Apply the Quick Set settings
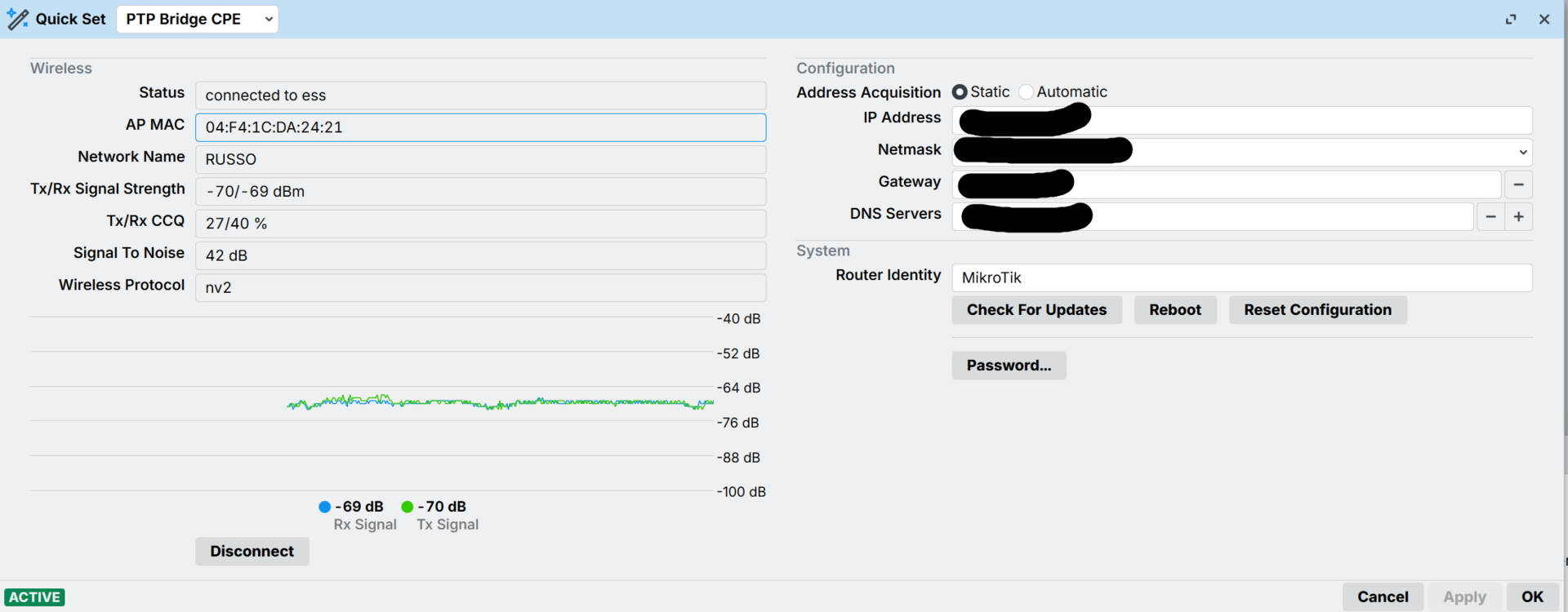 [x=1464, y=597]
